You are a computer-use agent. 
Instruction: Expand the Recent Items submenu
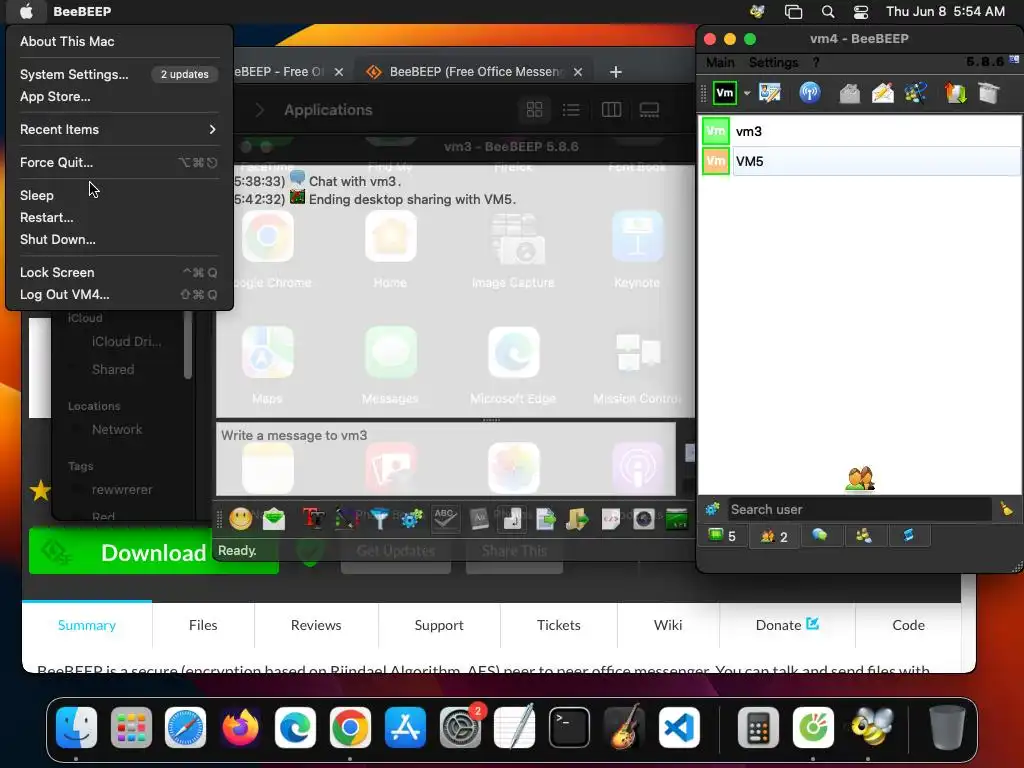click(119, 129)
